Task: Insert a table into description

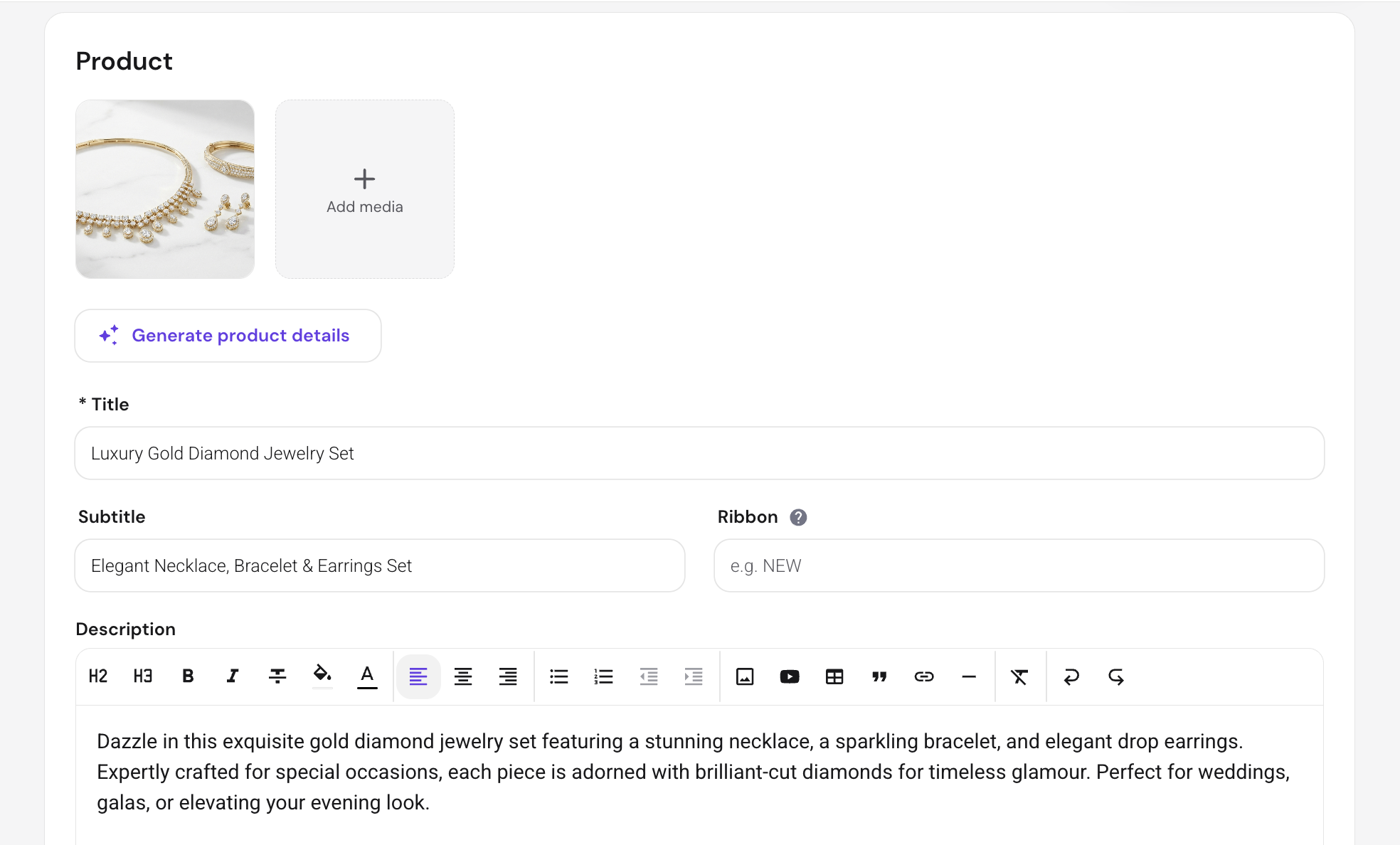Action: click(834, 676)
